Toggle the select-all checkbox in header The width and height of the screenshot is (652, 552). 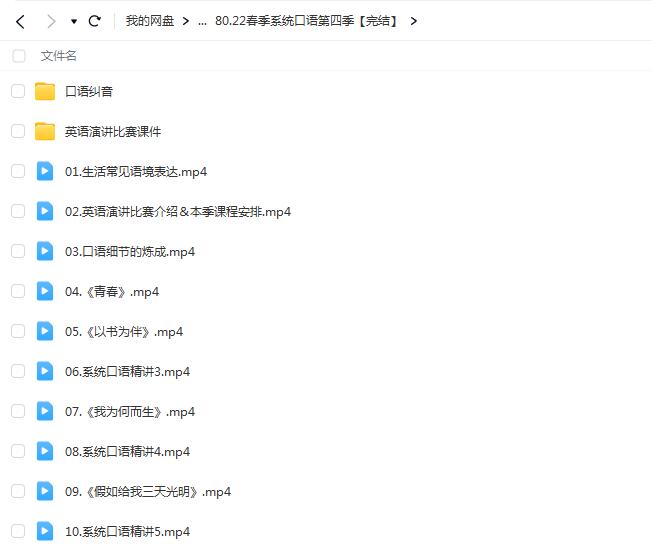(18, 56)
